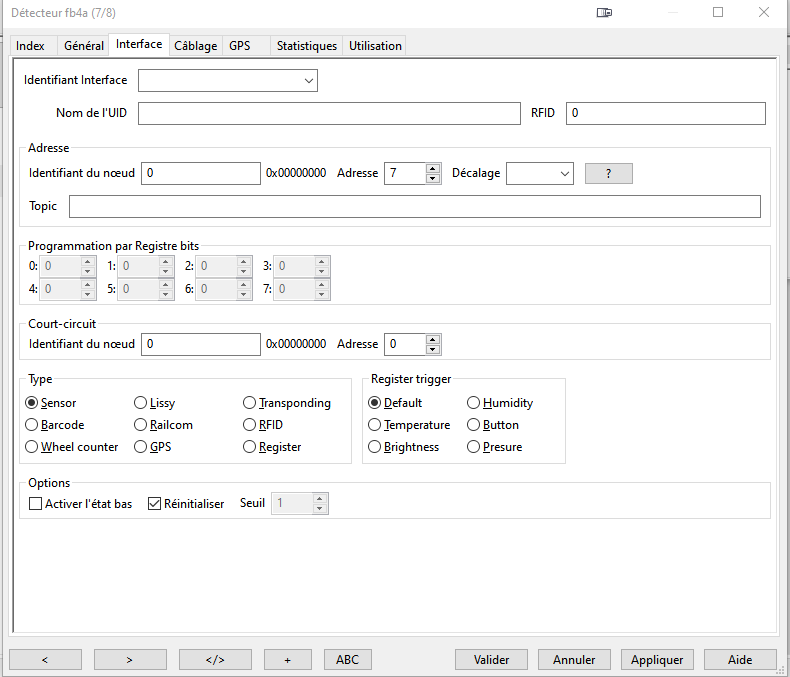Screen dimensions: 790x677
Task: Click the '</>' button at bottom
Action: (x=215, y=660)
